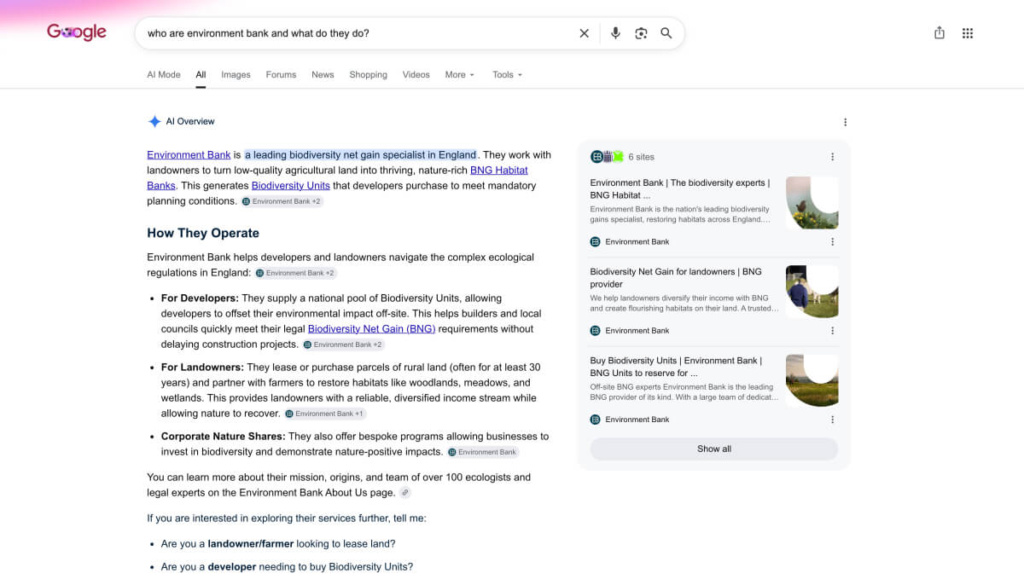This screenshot has width=1024, height=585.
Task: Click source chip after 'nature-positive impacts'
Action: coord(483,452)
